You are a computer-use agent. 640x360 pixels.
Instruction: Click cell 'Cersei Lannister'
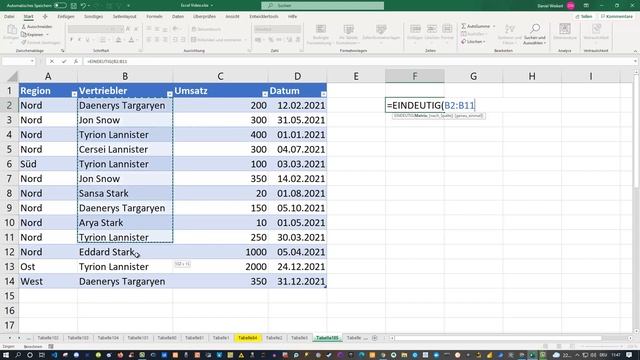coord(125,149)
